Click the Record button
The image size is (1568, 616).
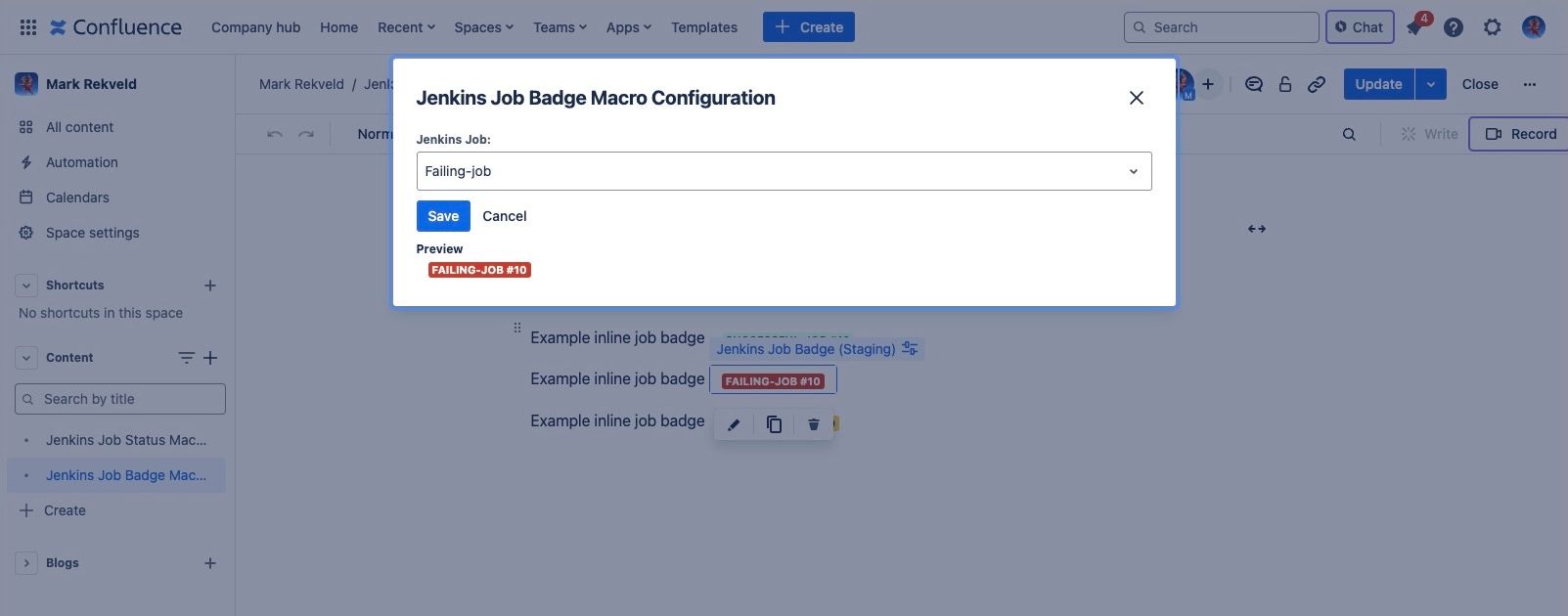click(1521, 134)
